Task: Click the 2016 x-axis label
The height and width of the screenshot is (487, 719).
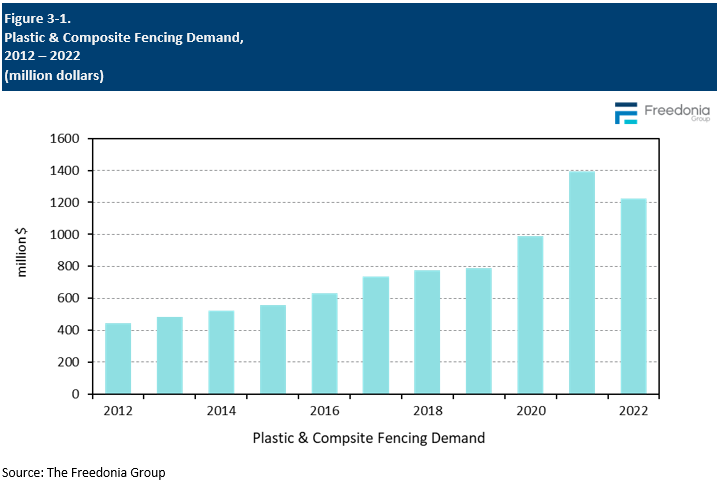Action: click(x=325, y=410)
